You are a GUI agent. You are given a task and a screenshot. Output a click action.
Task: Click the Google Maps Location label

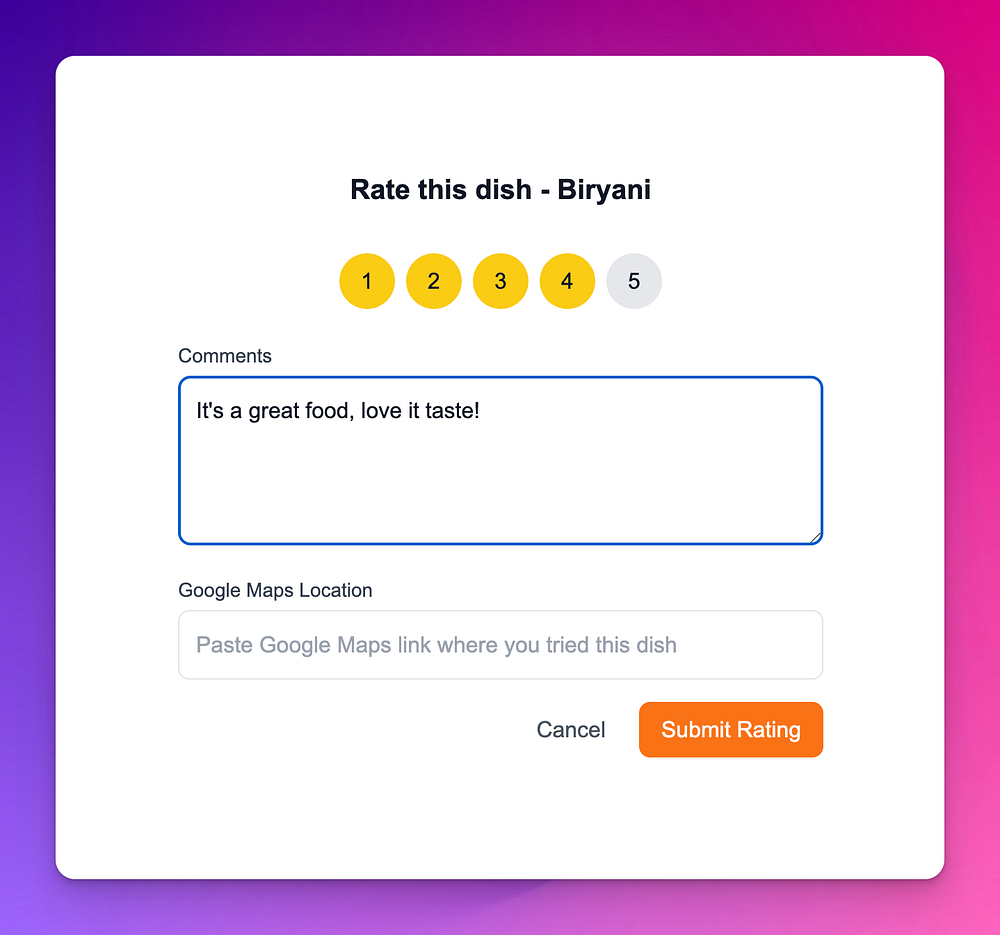click(275, 590)
